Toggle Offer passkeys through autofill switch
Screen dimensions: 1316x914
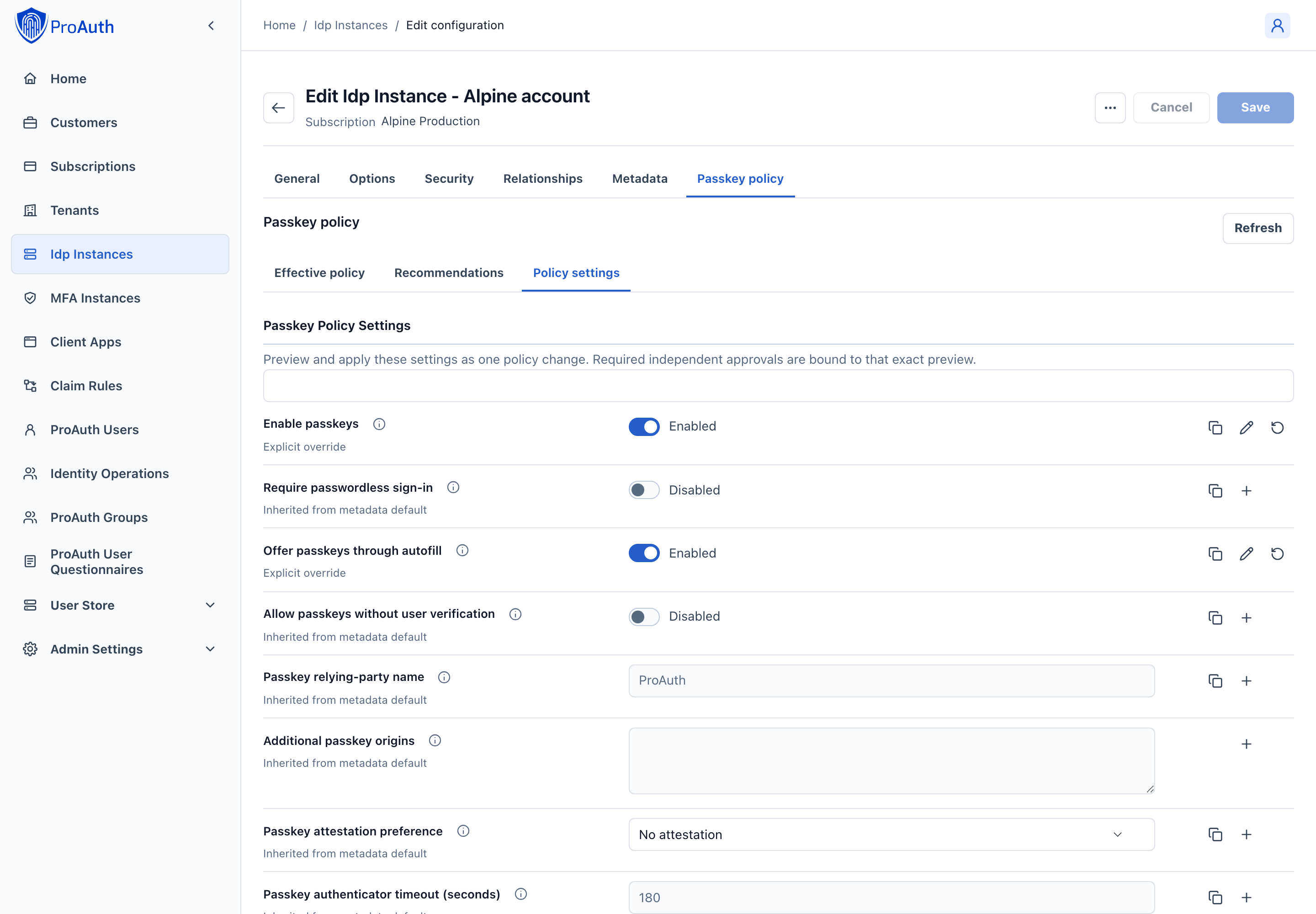644,553
